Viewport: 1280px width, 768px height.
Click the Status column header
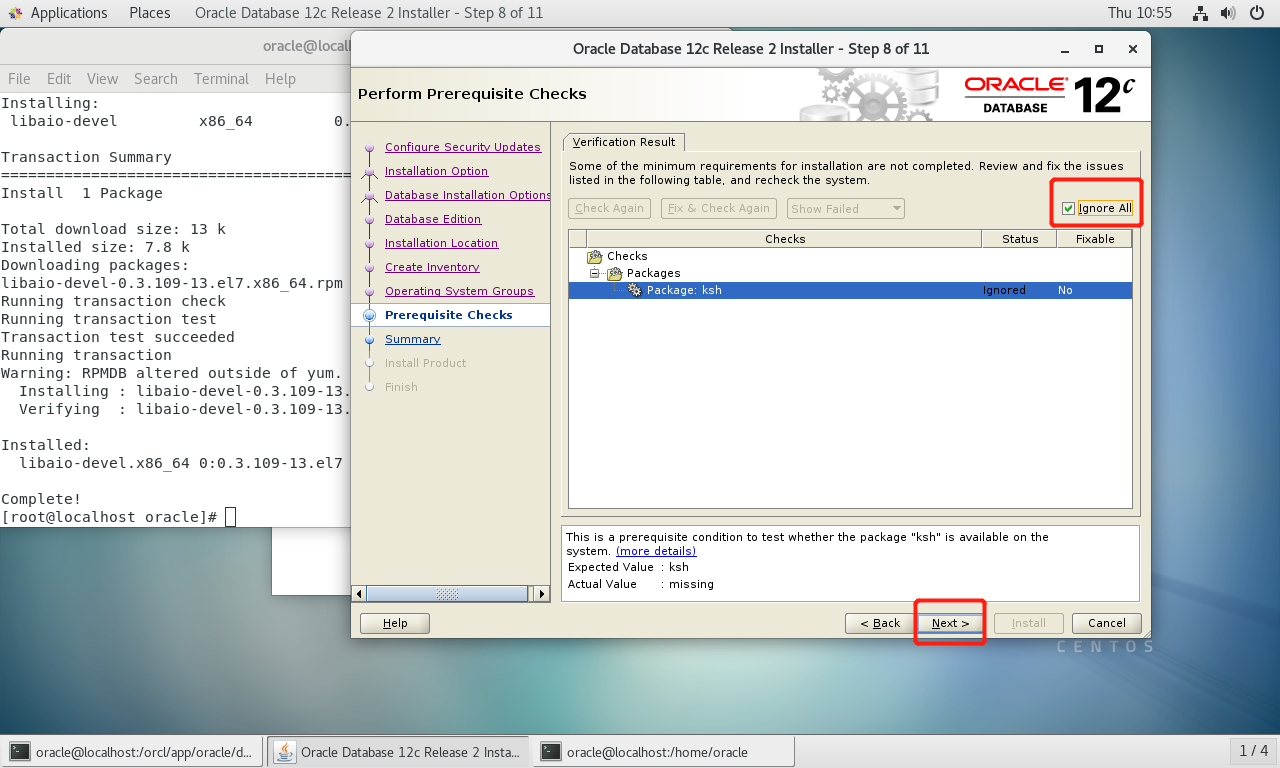click(1020, 239)
